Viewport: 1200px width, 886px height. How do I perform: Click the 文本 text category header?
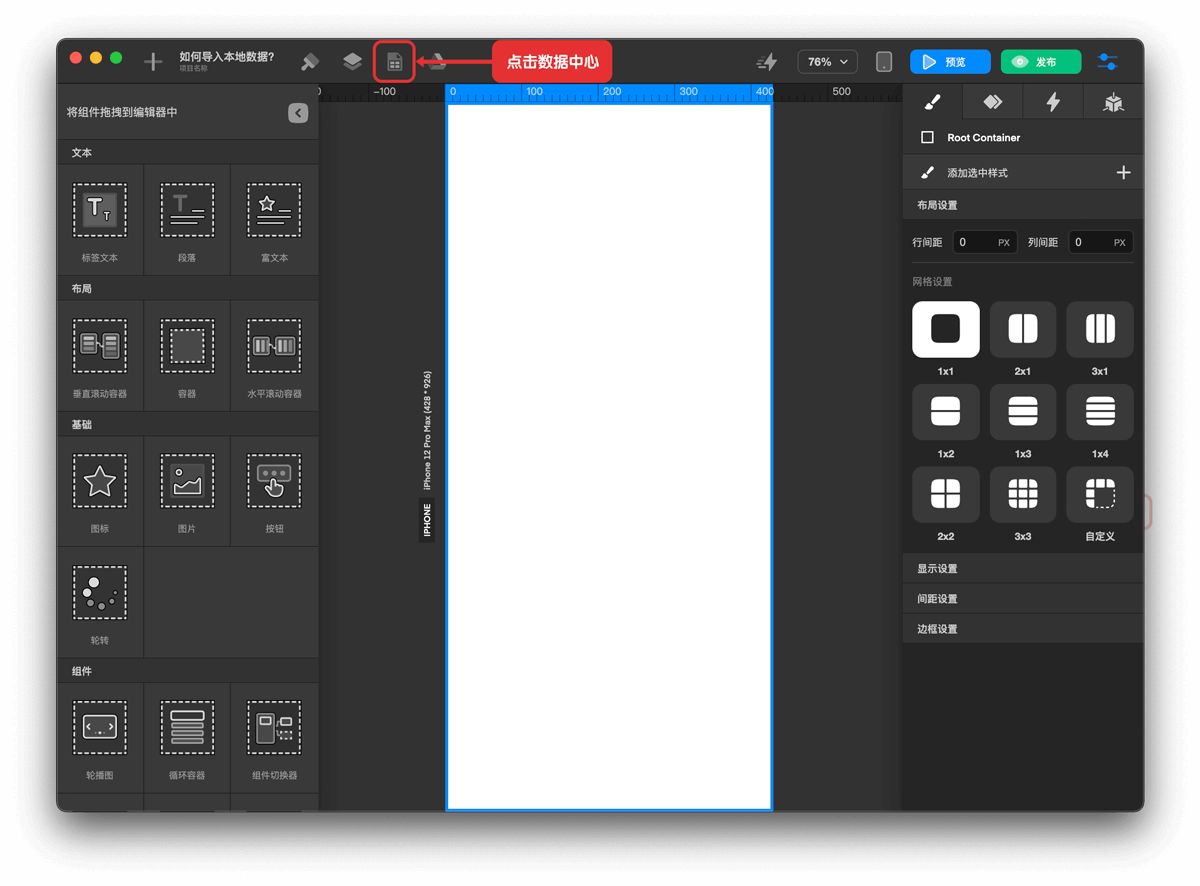[188, 152]
